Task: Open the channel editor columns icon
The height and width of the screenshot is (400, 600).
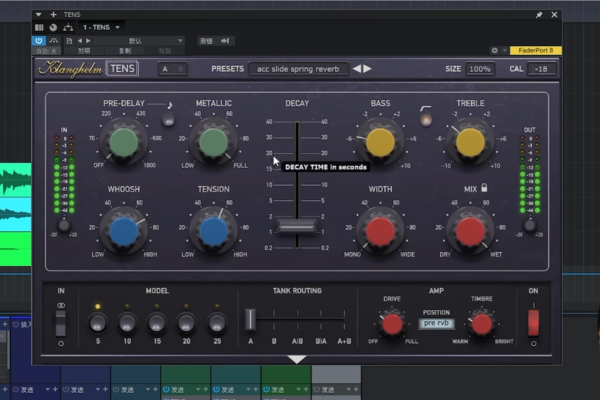Action: (39, 27)
